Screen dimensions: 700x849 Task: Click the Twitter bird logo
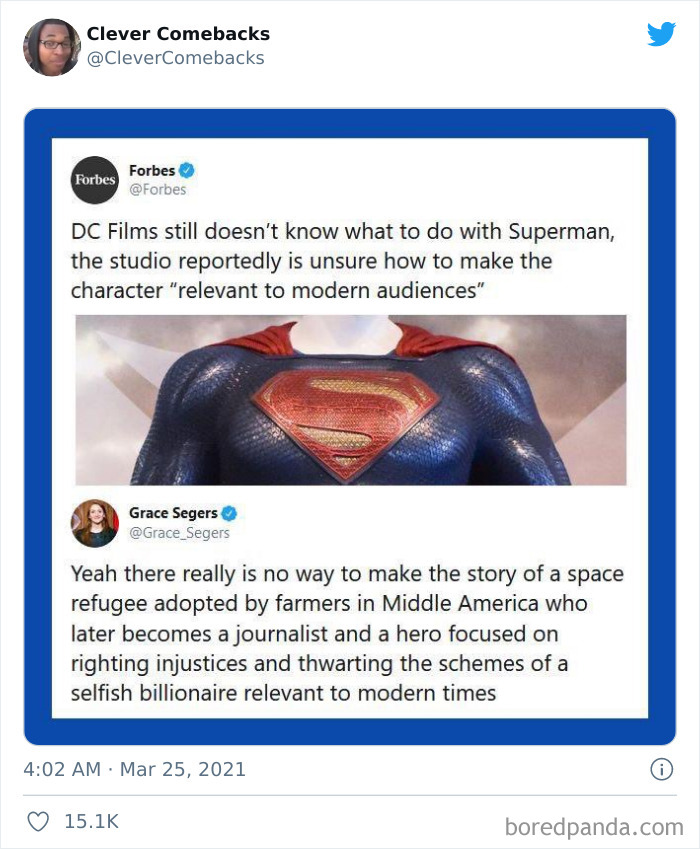pos(661,34)
